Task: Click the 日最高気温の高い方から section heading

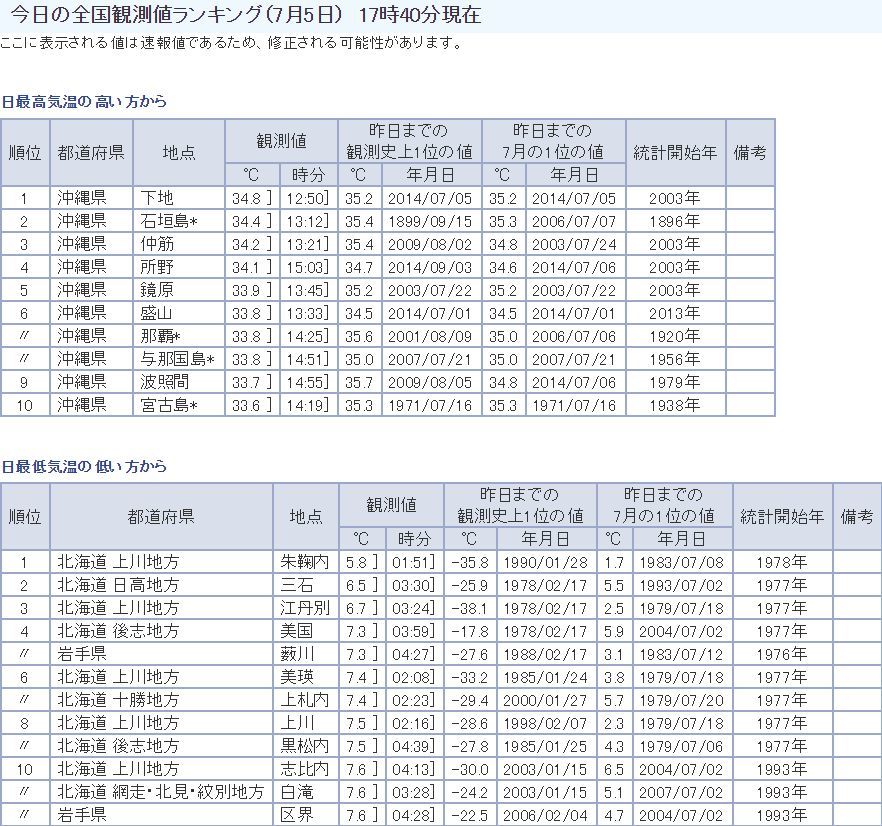Action: [x=84, y=102]
